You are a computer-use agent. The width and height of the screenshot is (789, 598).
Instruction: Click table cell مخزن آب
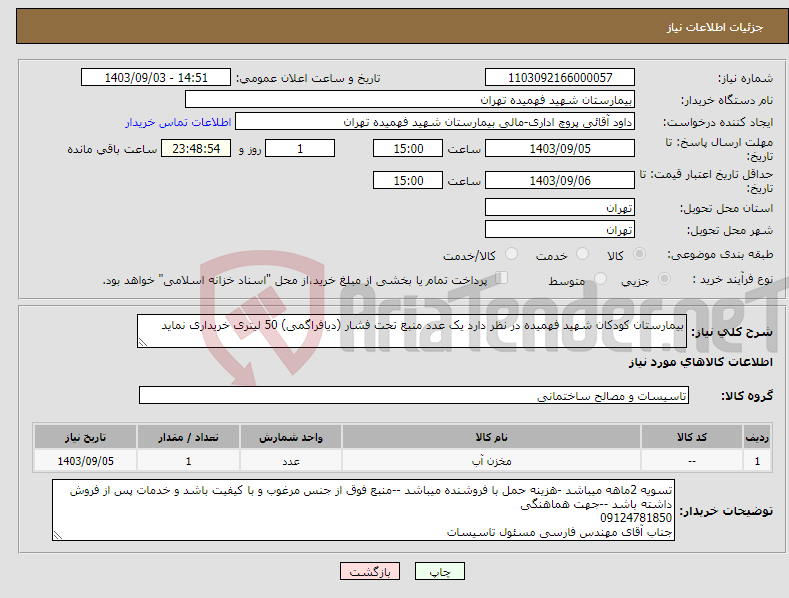(491, 461)
